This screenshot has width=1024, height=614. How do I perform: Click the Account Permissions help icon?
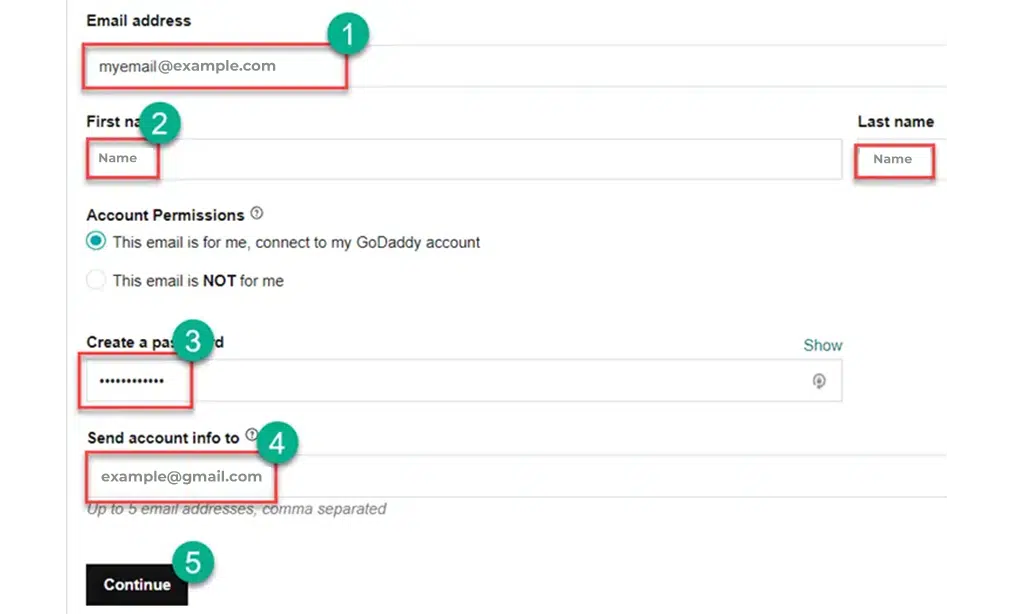pyautogui.click(x=256, y=212)
